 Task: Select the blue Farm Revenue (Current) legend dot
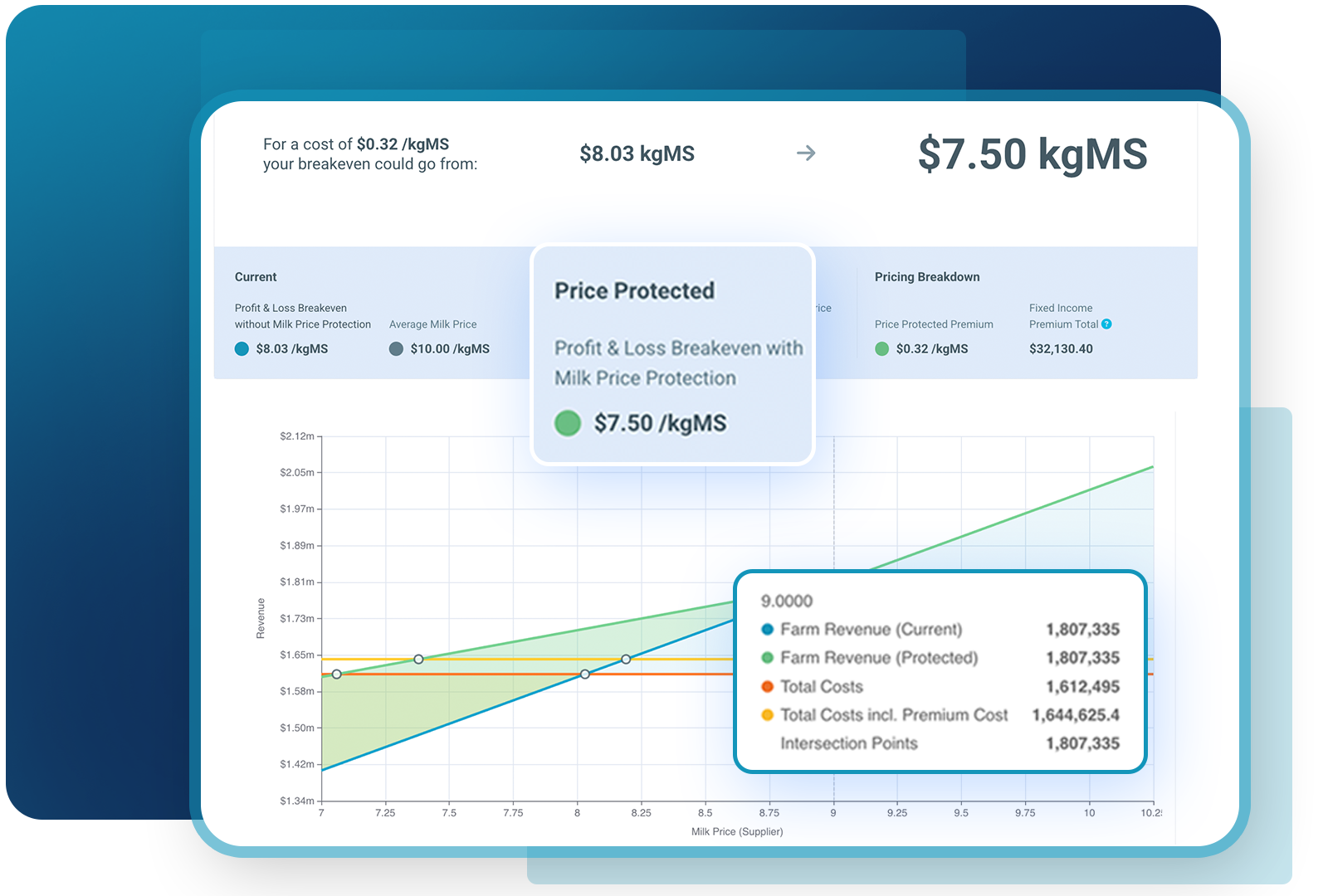(x=767, y=630)
